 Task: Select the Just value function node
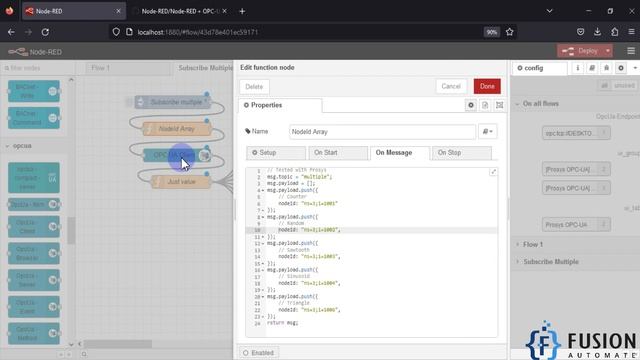point(181,182)
